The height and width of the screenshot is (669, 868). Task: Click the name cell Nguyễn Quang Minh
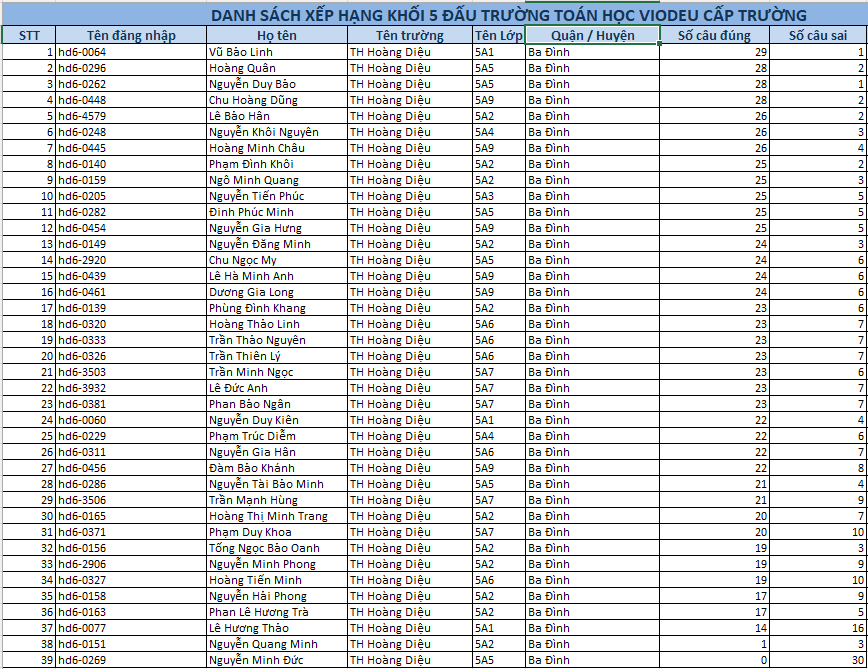pos(275,644)
